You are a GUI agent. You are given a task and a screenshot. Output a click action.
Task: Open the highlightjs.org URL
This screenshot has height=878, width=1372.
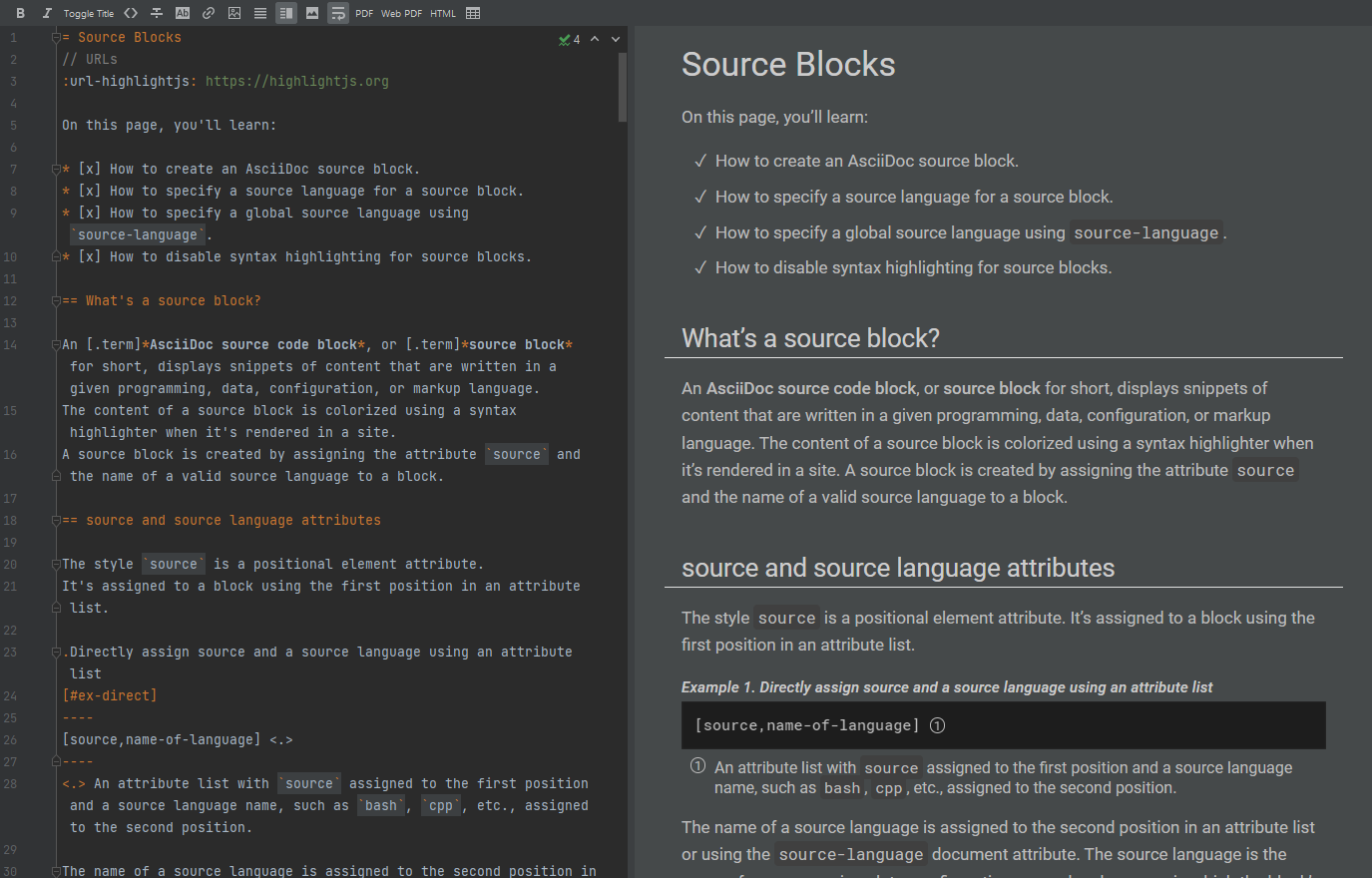point(296,81)
